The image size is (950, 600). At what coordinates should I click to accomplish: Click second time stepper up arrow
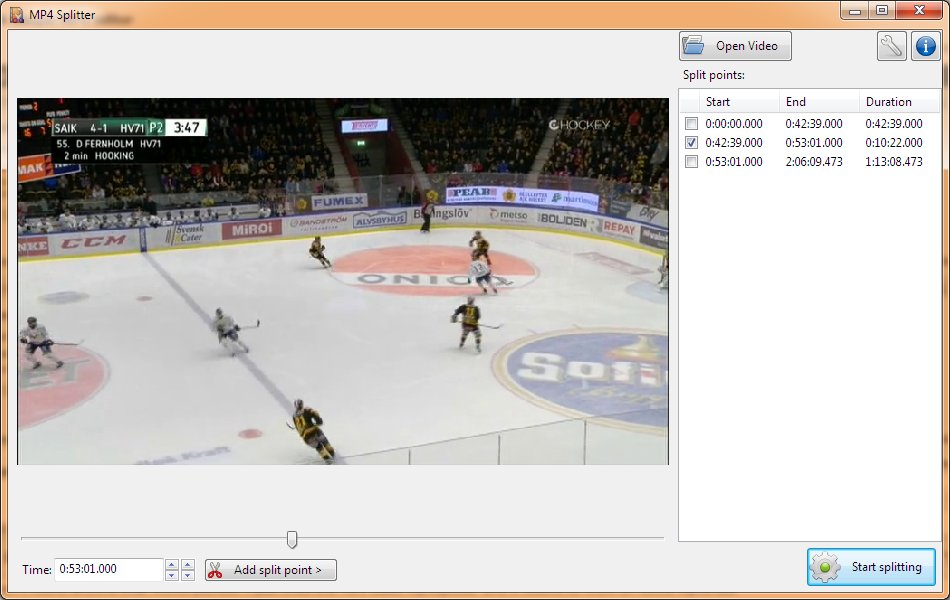[188, 565]
